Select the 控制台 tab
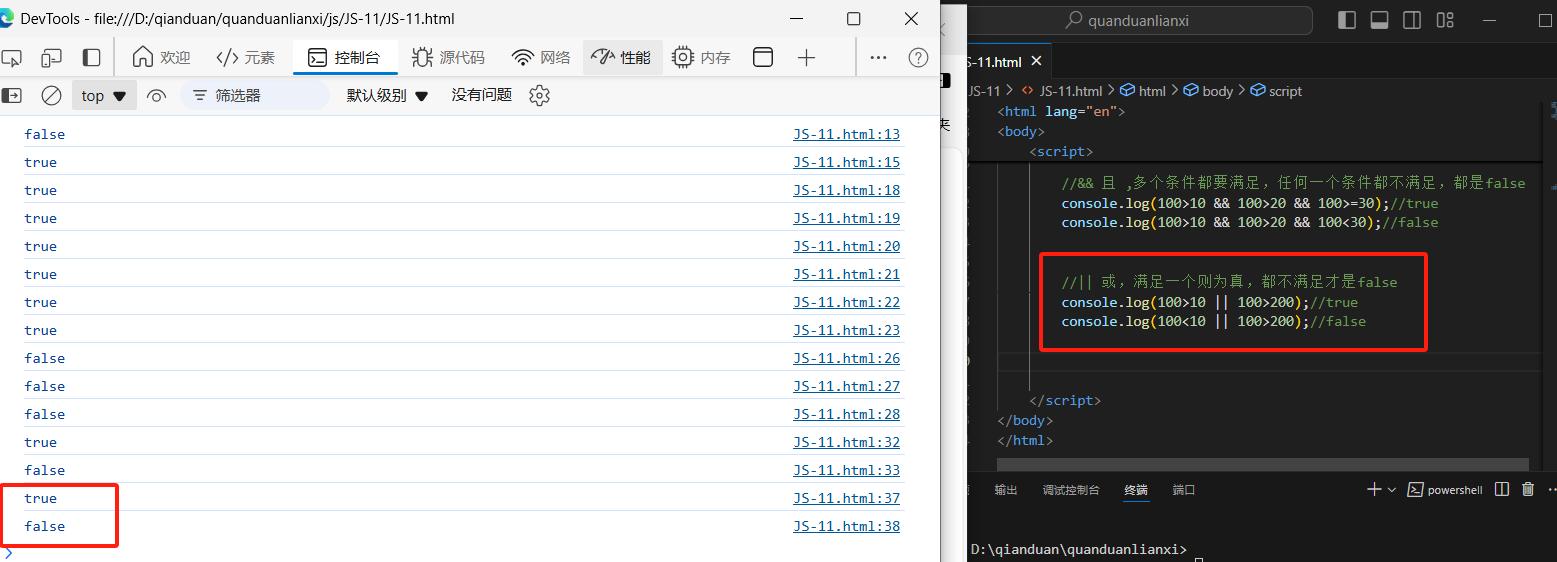Image resolution: width=1557 pixels, height=562 pixels. point(345,57)
